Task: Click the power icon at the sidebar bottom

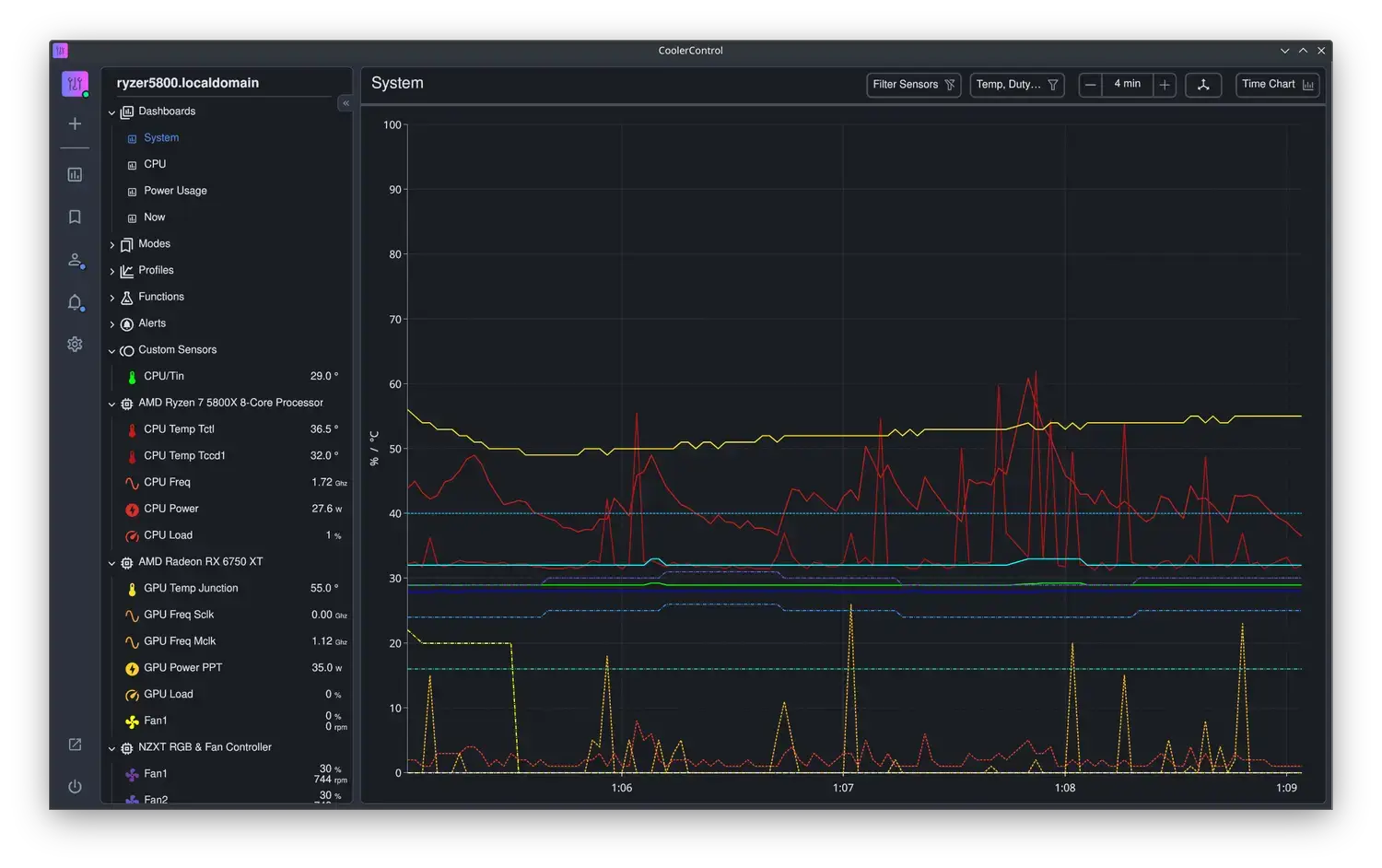Action: point(75,786)
